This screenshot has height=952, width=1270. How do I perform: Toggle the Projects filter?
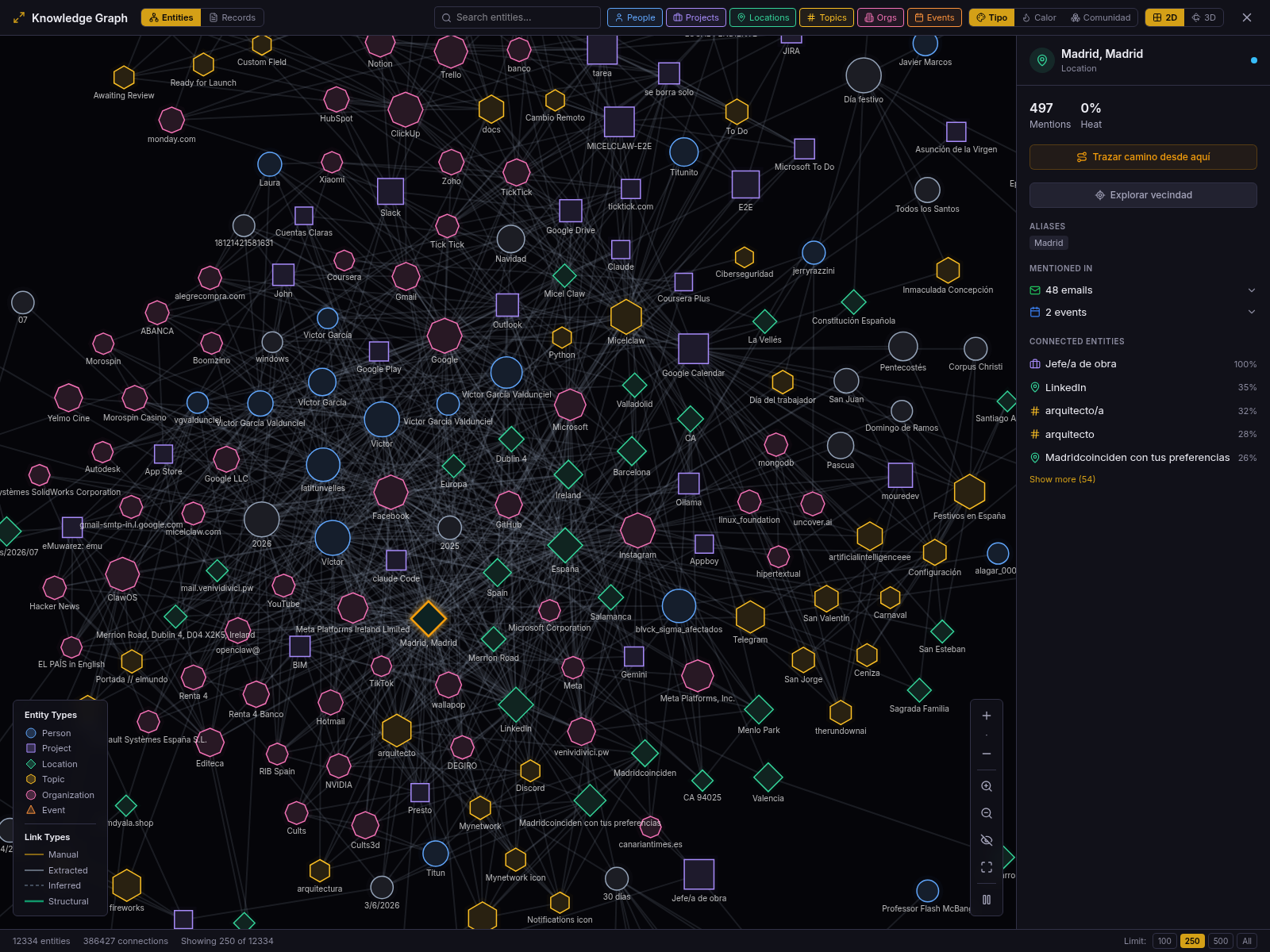click(695, 17)
